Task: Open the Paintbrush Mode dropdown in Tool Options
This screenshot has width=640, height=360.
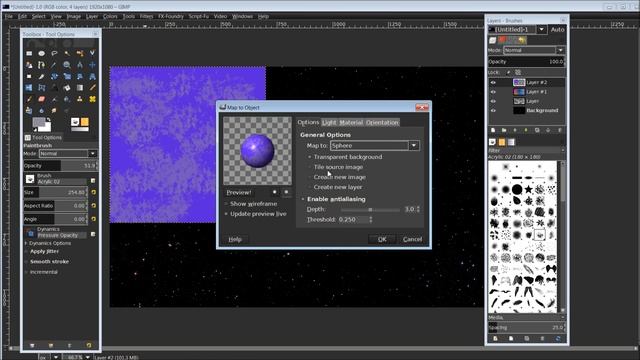Action: coord(68,153)
